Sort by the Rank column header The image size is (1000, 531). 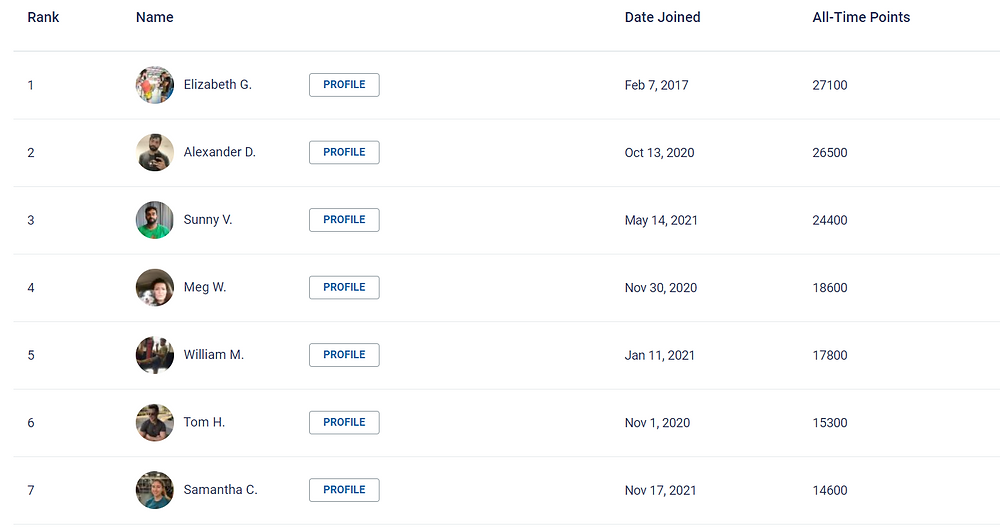(43, 17)
